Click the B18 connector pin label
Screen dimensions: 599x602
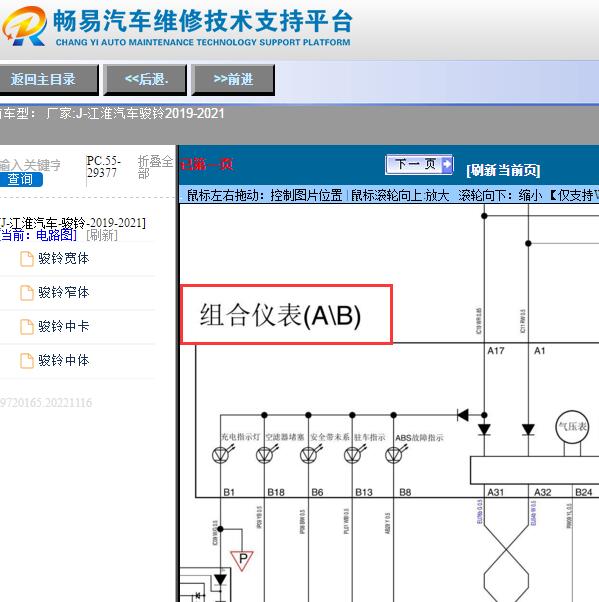pyautogui.click(x=276, y=492)
